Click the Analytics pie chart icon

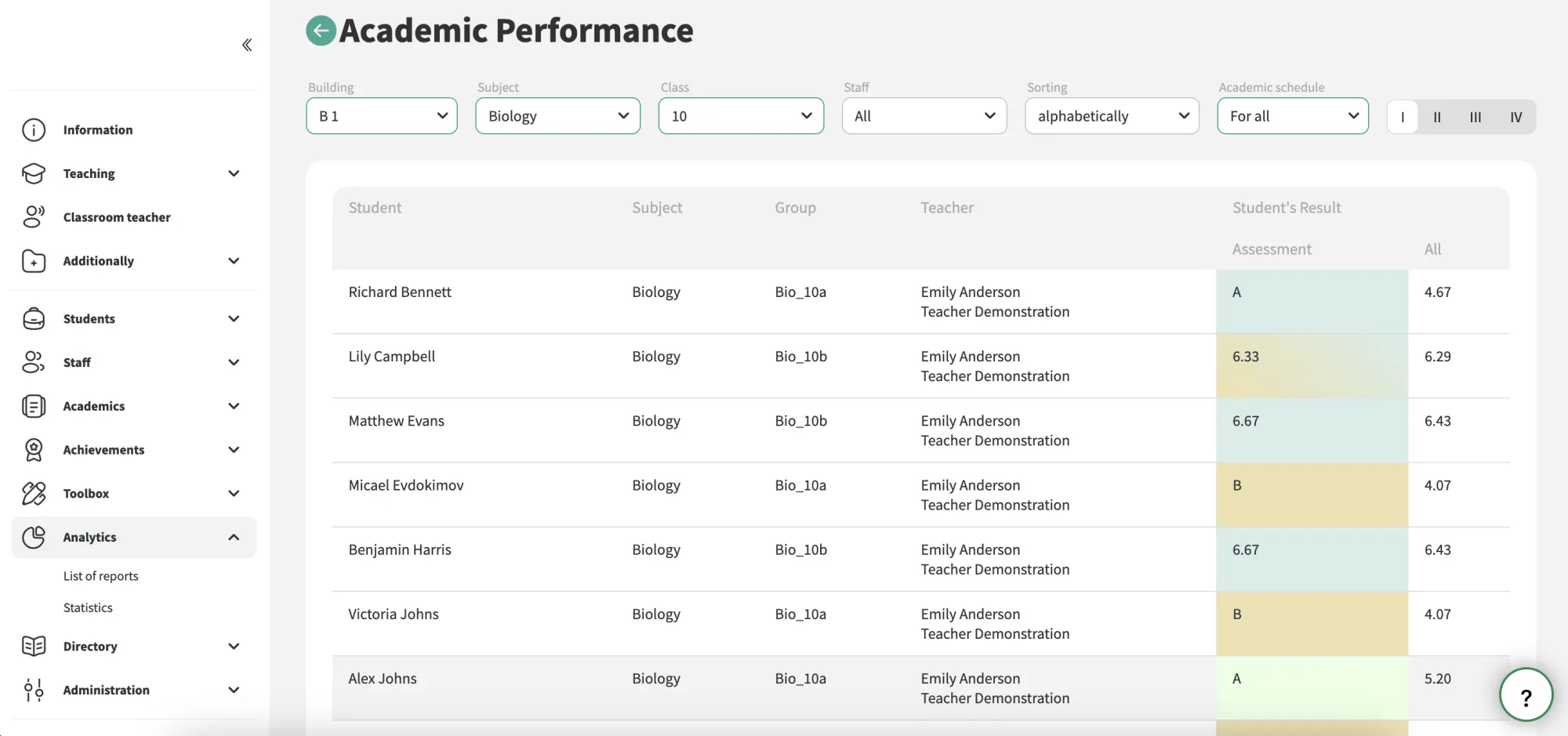[34, 537]
